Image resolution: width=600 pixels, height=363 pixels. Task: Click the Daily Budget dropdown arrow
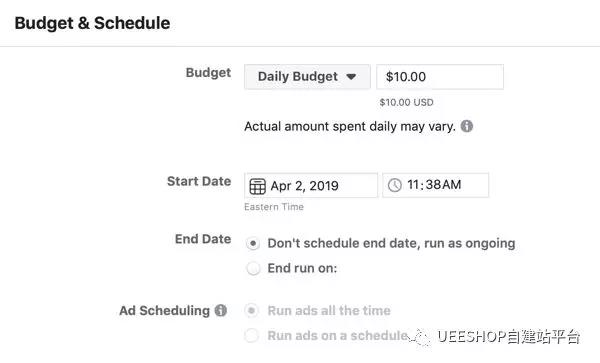(351, 77)
